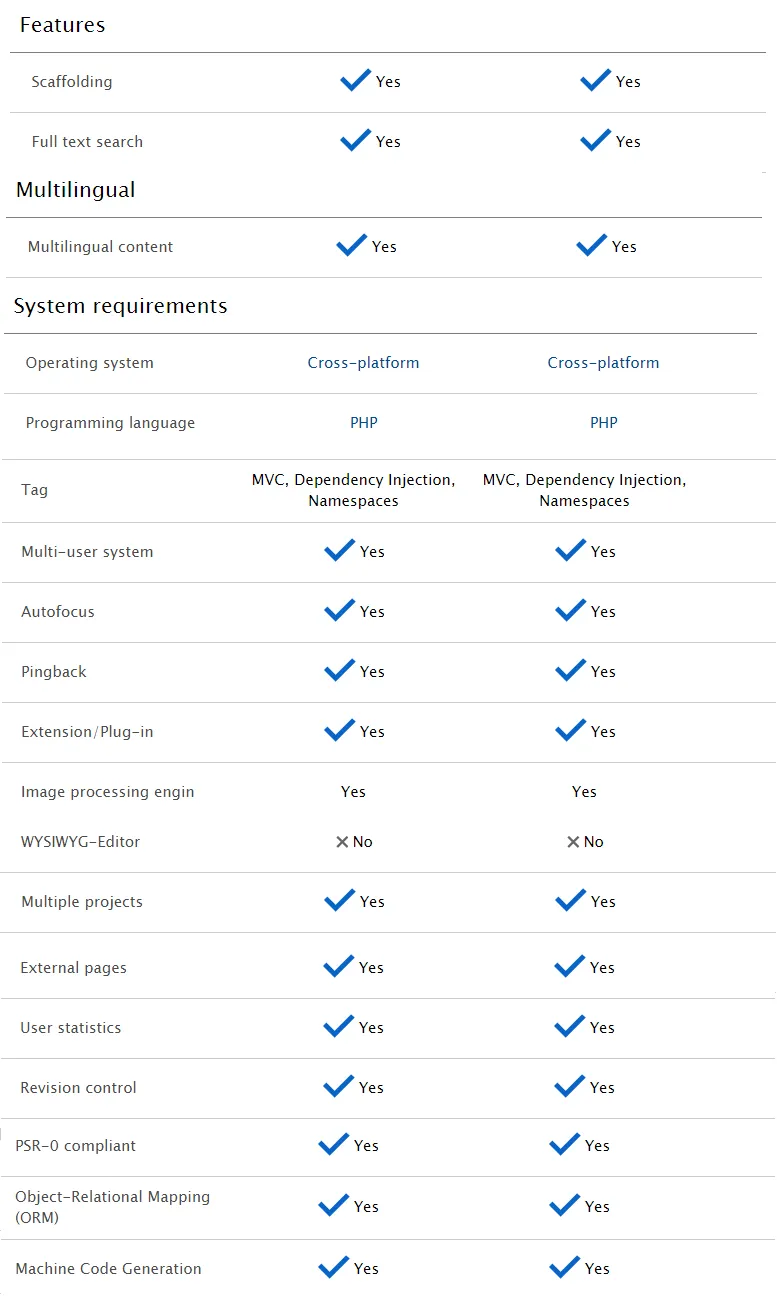Click Multi-user system checkmark, second column
This screenshot has height=1302, width=777.
pyautogui.click(x=570, y=551)
